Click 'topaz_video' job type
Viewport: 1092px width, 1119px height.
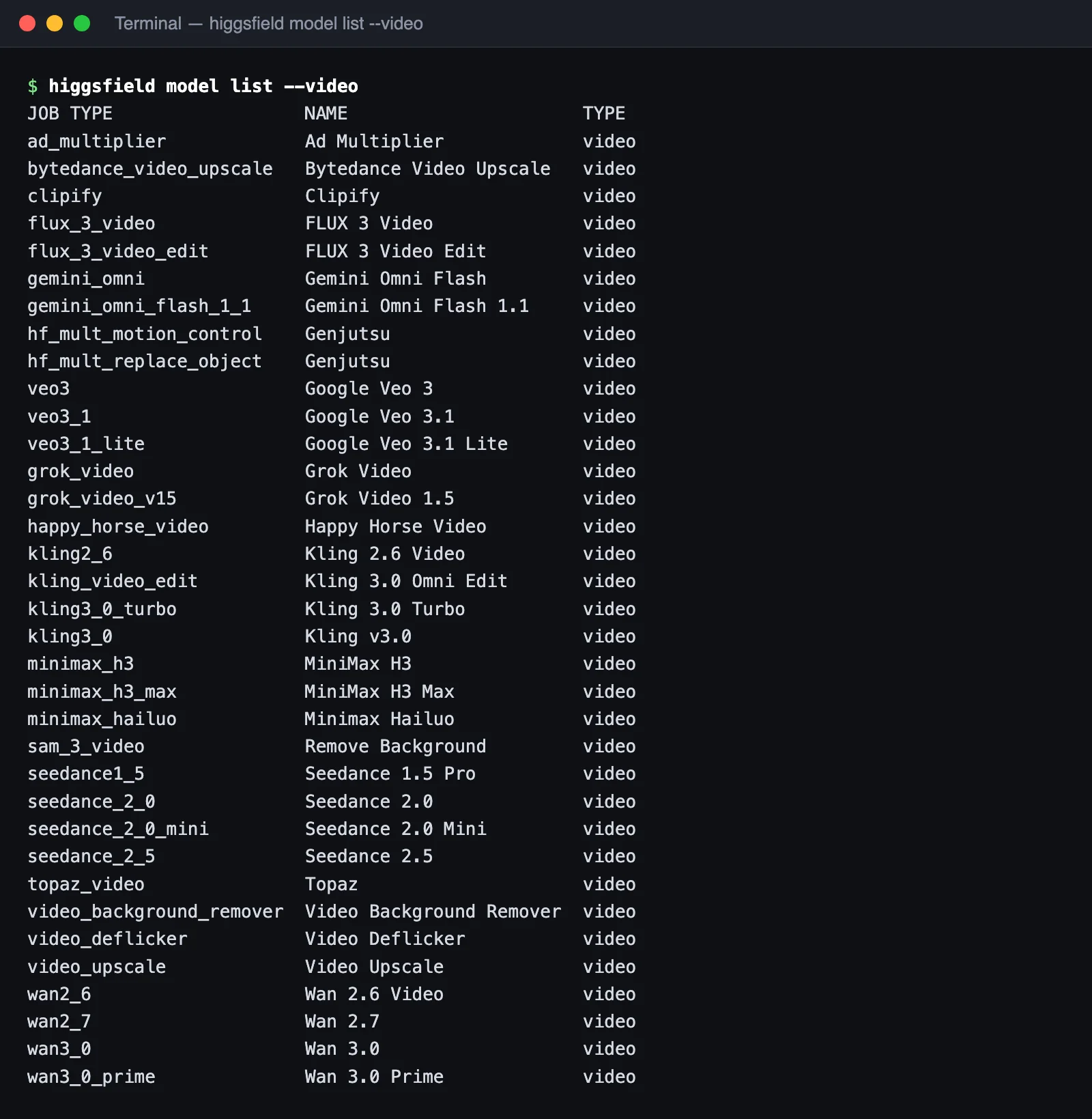(86, 884)
